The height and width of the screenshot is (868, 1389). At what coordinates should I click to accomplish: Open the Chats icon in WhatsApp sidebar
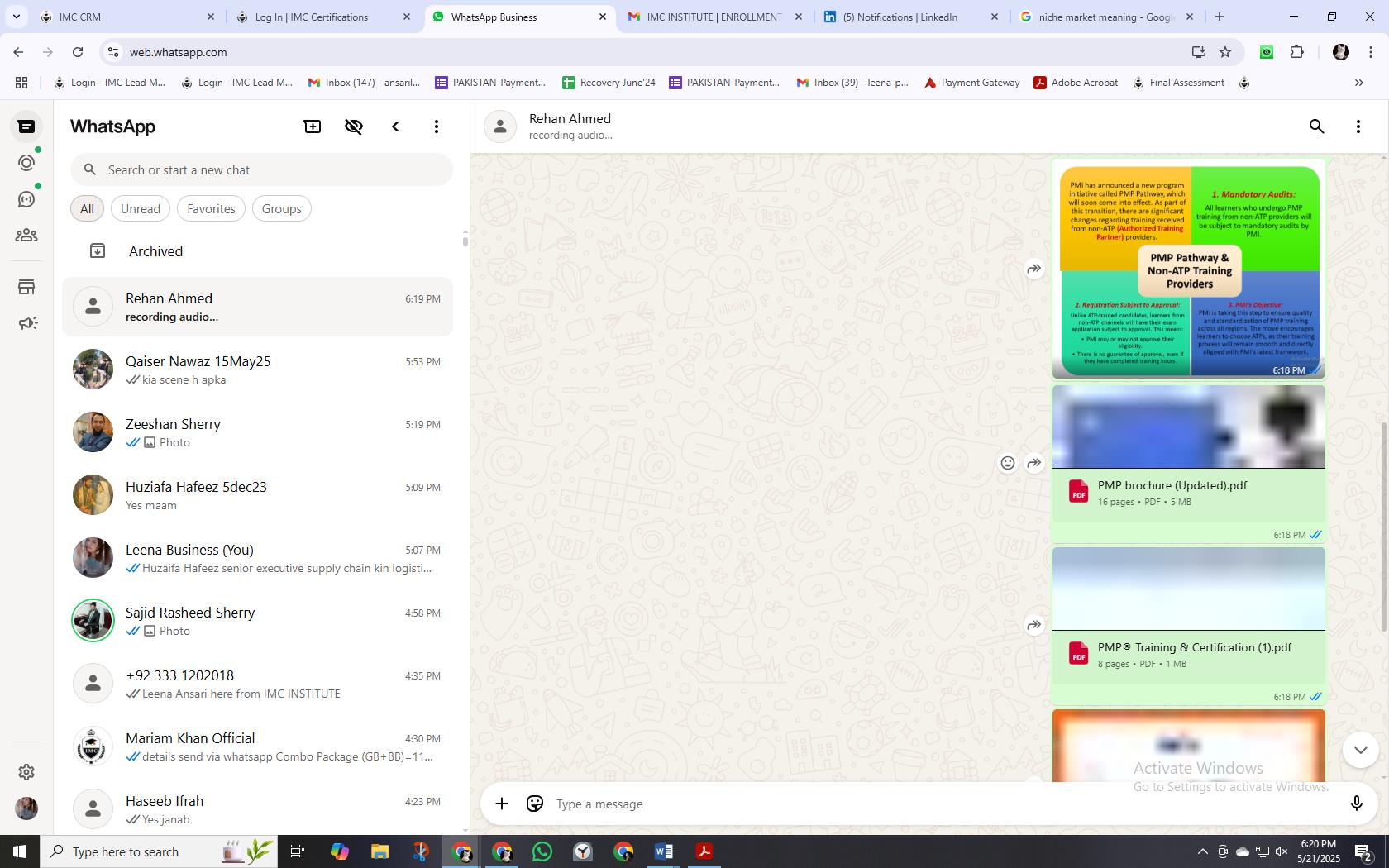click(26, 126)
